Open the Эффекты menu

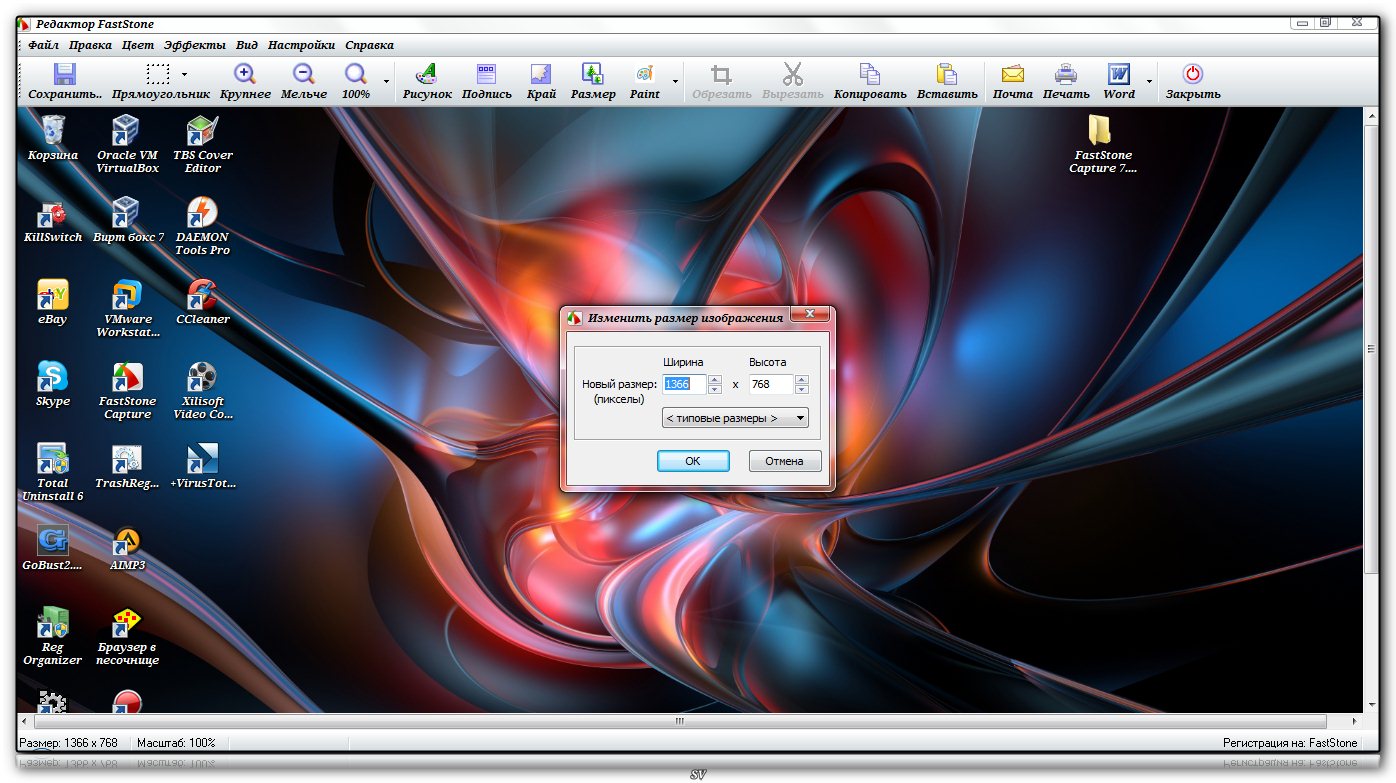tap(195, 45)
